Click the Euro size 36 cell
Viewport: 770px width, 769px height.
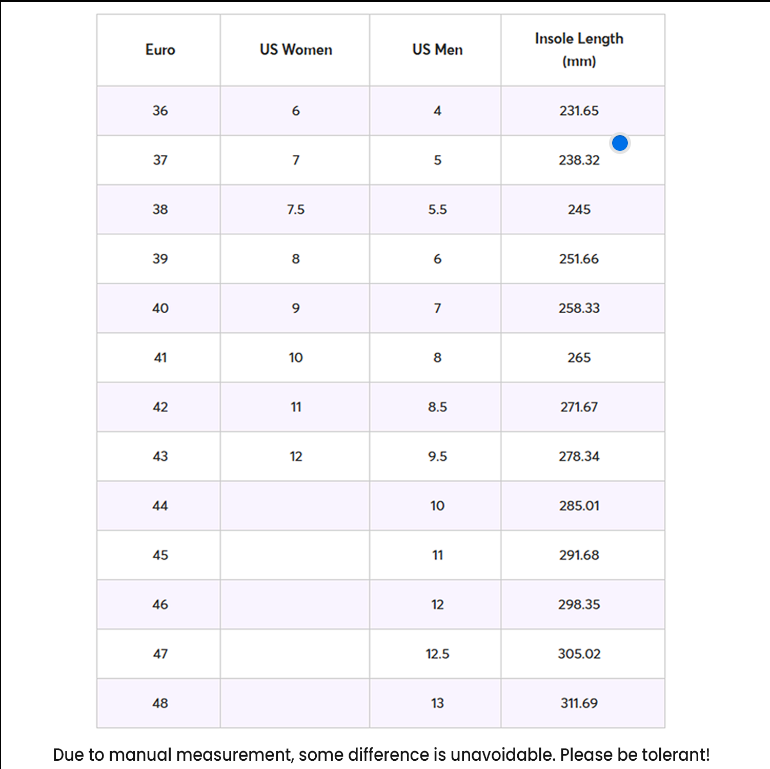point(160,111)
